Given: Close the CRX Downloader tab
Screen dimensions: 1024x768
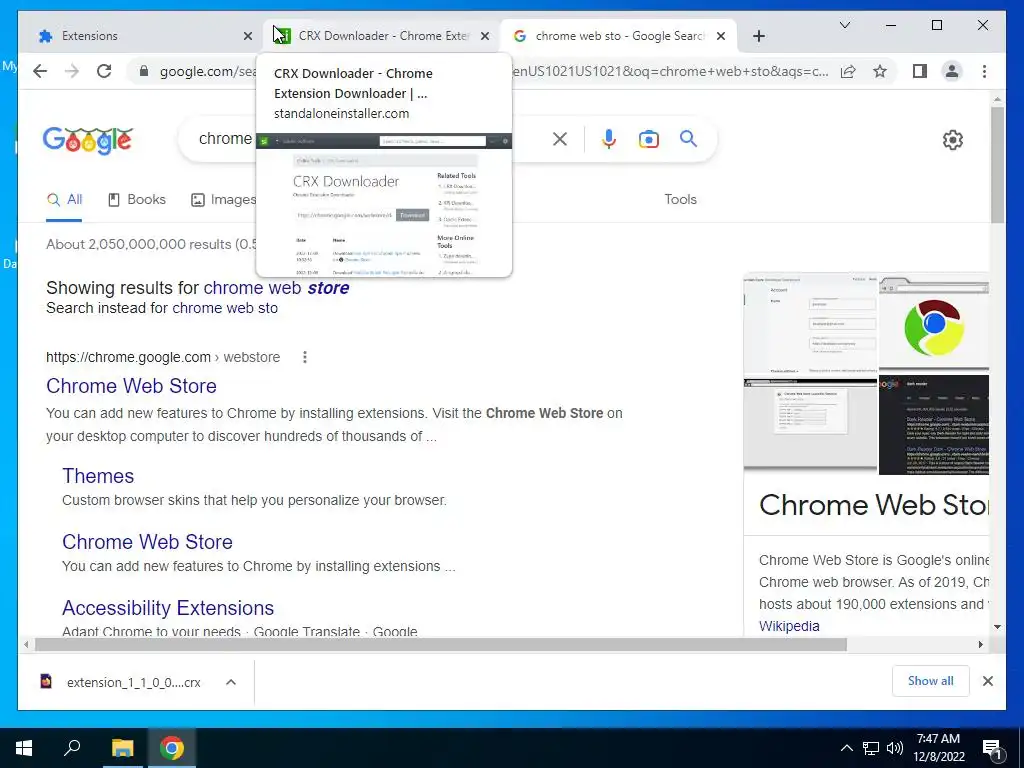Looking at the screenshot, I should (x=485, y=37).
